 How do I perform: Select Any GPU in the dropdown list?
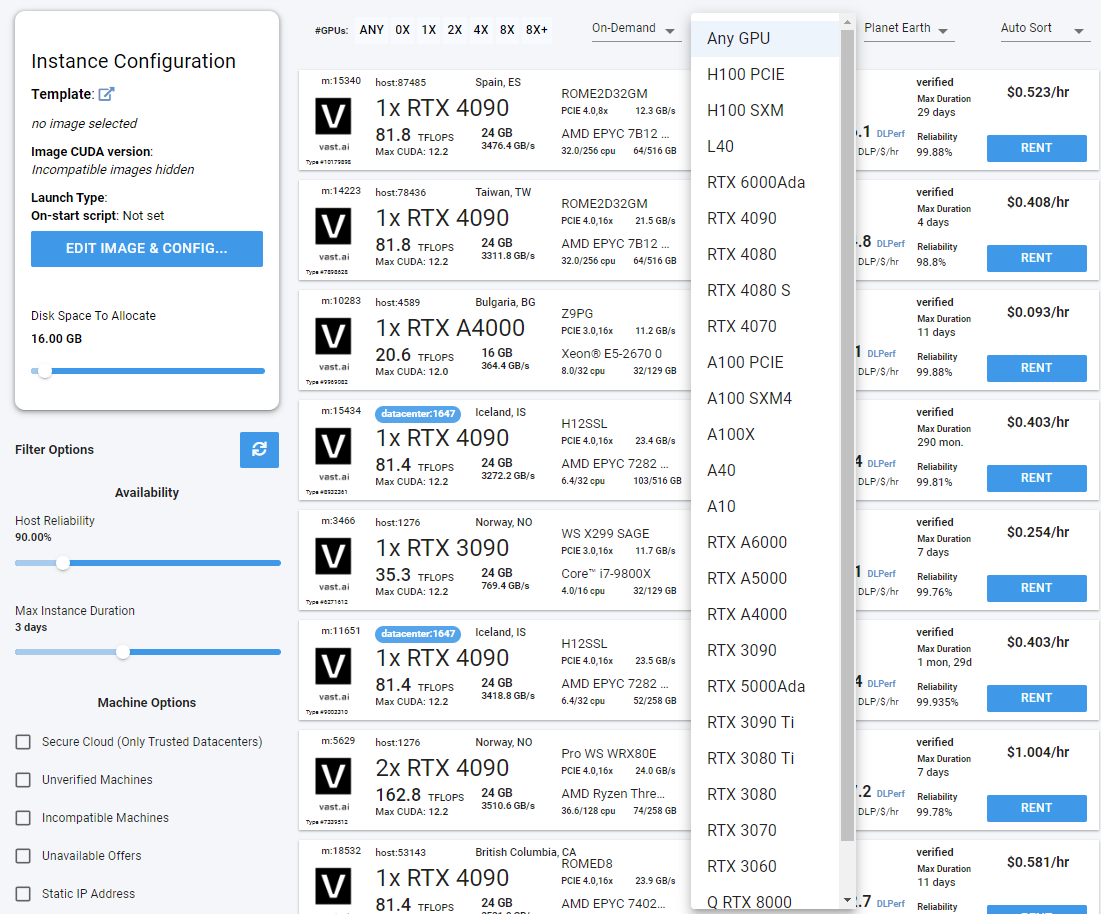point(765,39)
